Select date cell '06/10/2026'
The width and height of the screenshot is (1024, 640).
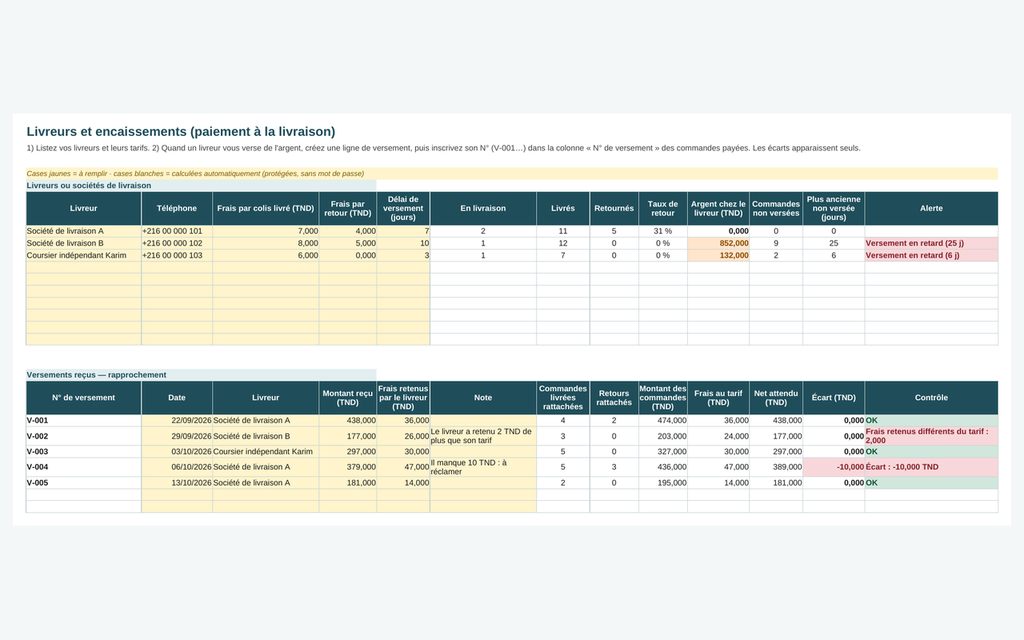(x=177, y=467)
